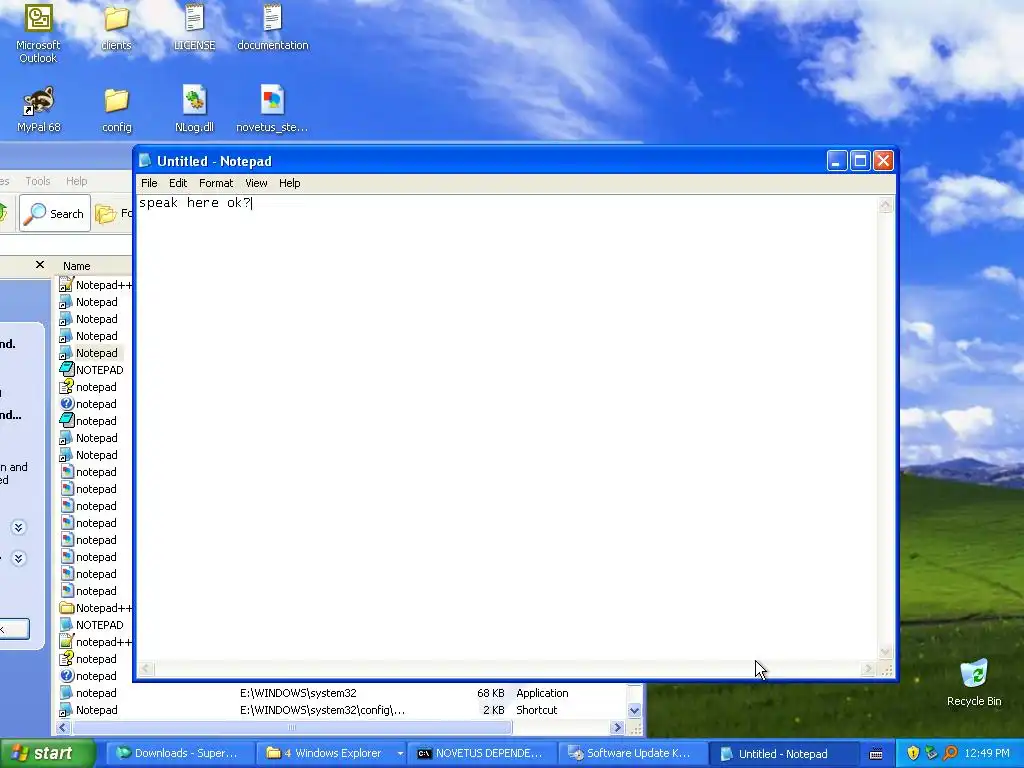This screenshot has height=768, width=1024.
Task: Select the documentation file desktop icon
Action: [272, 27]
